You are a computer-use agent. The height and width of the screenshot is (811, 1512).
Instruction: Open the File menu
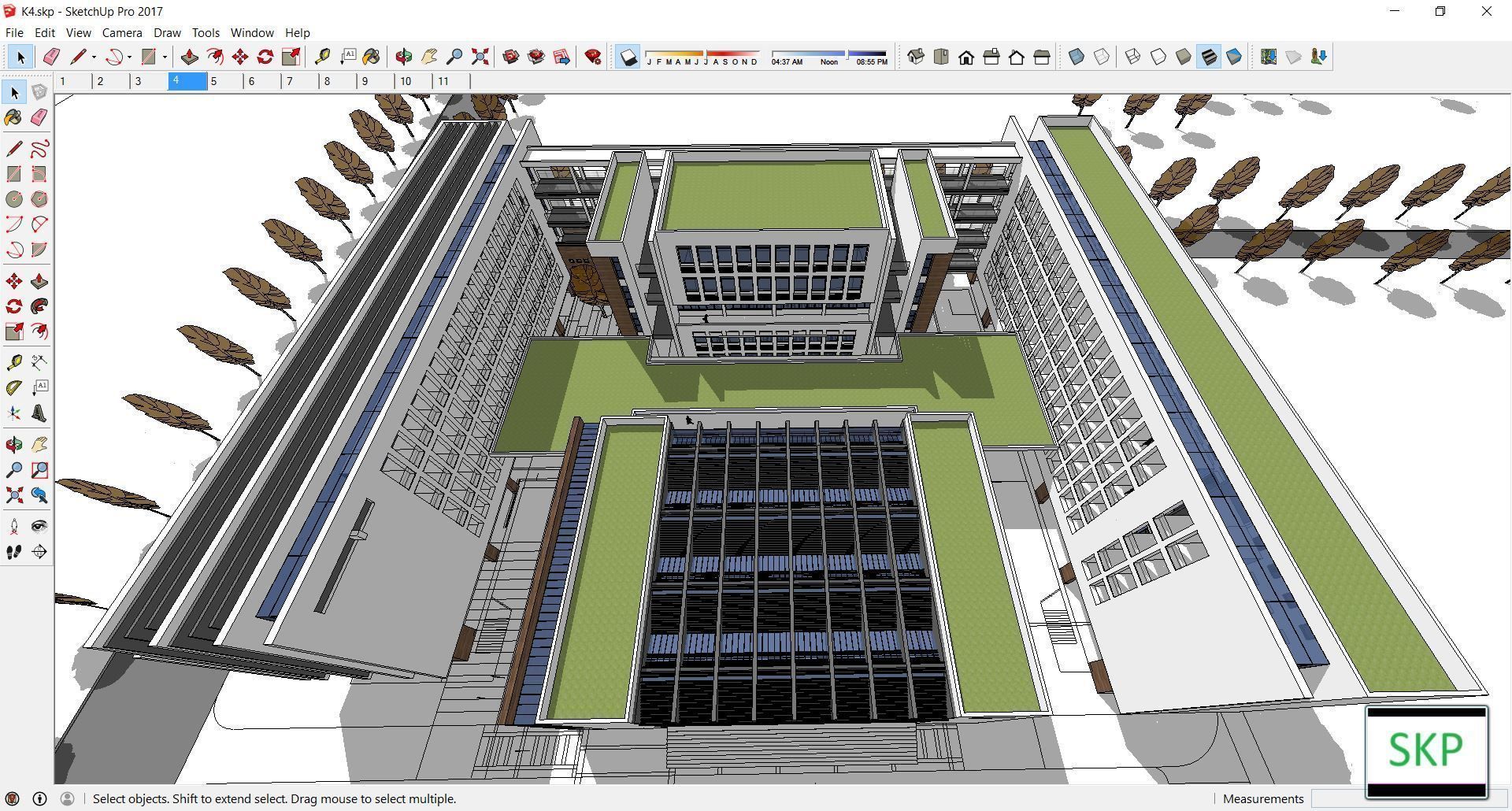coord(14,32)
